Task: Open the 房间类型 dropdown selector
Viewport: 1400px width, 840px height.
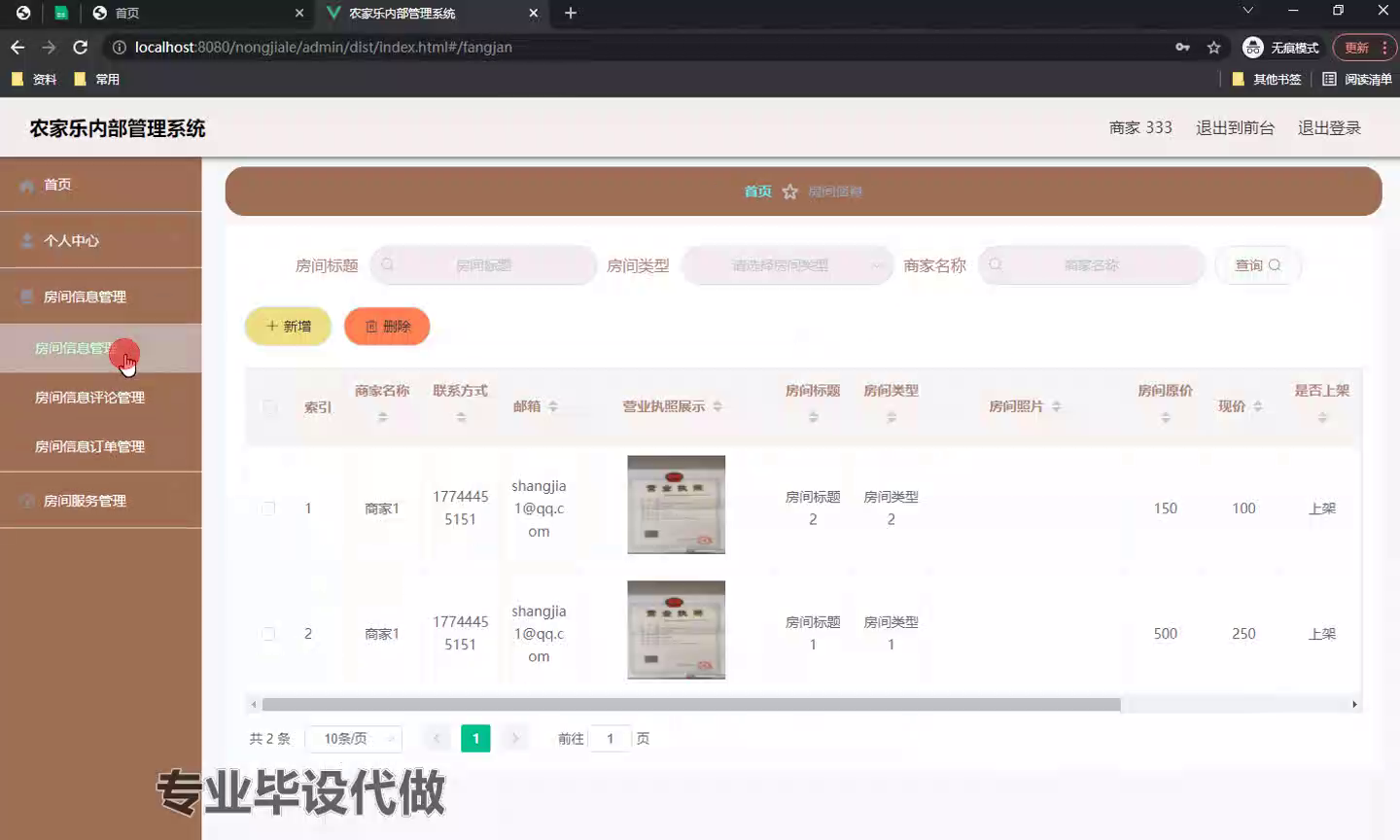Action: coord(787,264)
